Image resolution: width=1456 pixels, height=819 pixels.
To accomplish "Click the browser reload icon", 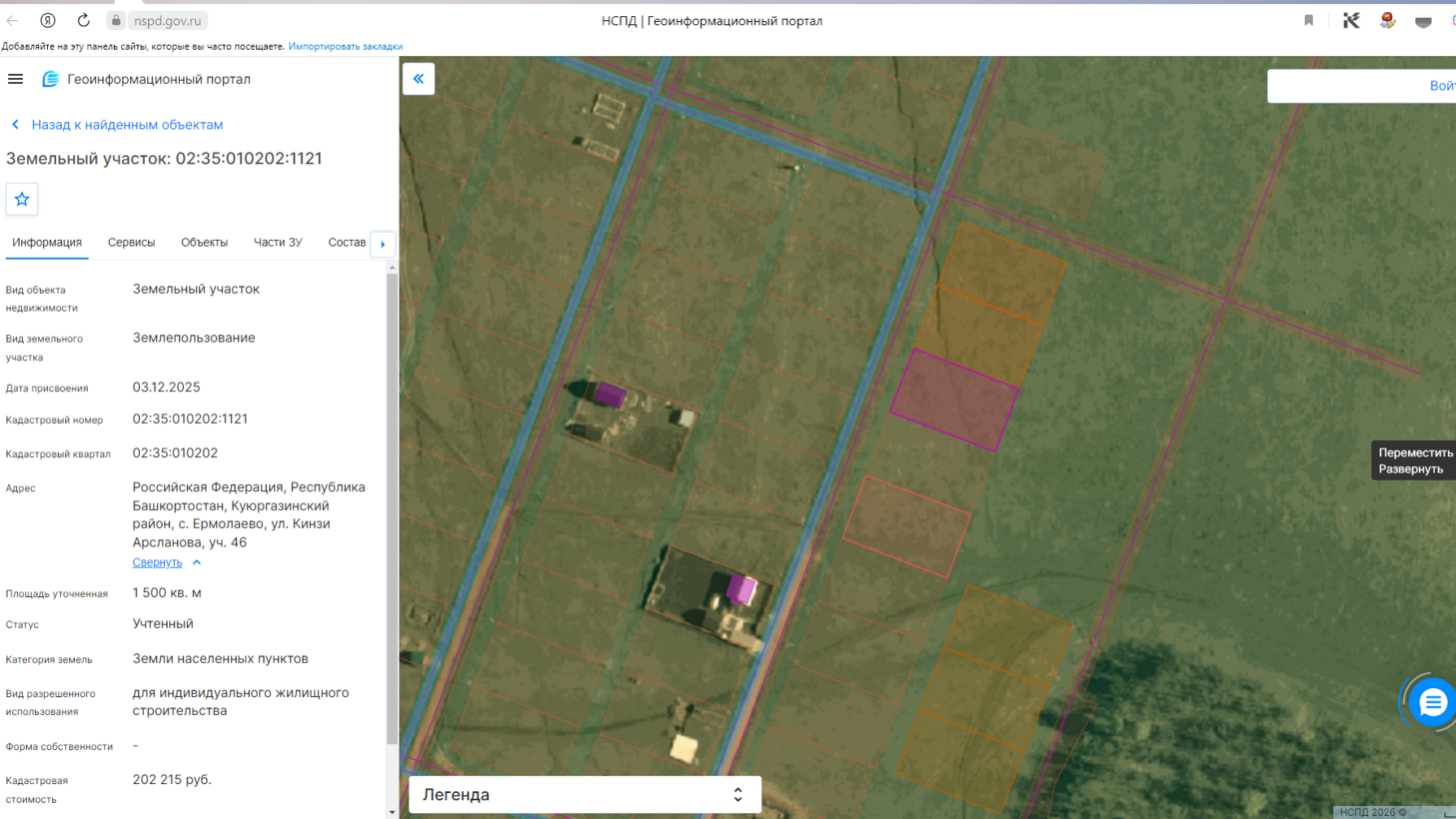I will pos(84,20).
